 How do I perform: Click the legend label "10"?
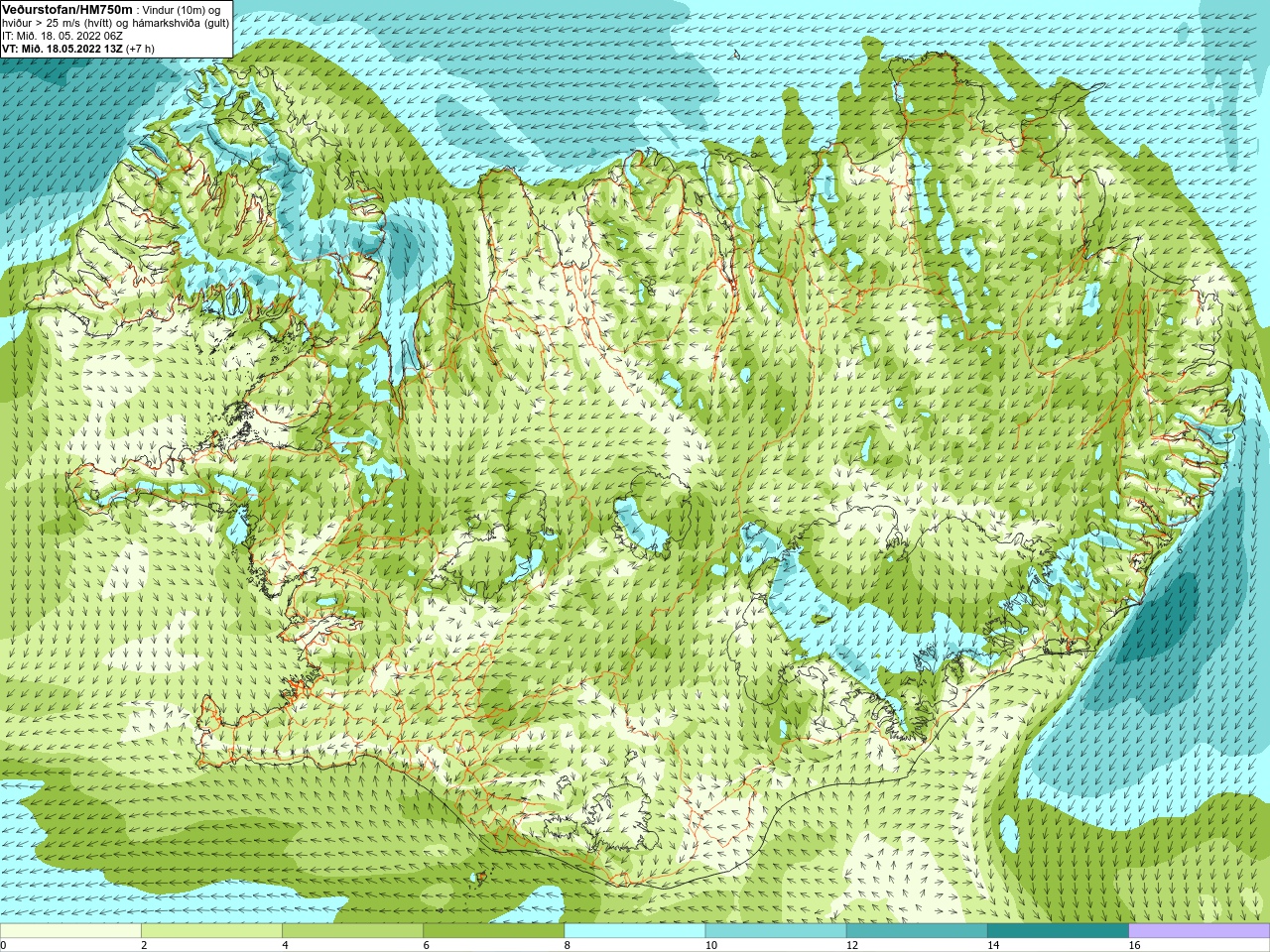(711, 945)
